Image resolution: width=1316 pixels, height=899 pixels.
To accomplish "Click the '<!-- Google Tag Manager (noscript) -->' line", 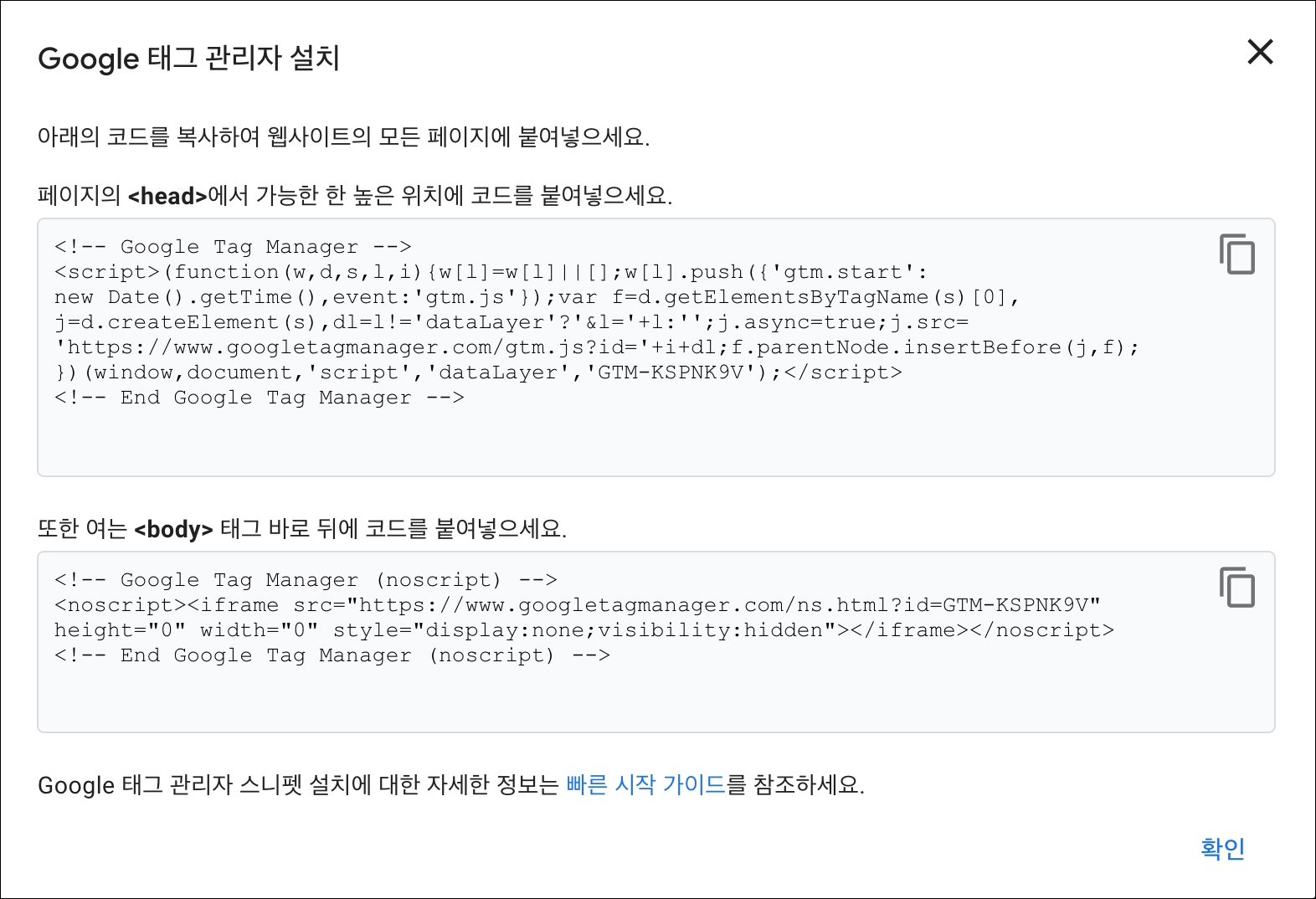I will coord(306,580).
